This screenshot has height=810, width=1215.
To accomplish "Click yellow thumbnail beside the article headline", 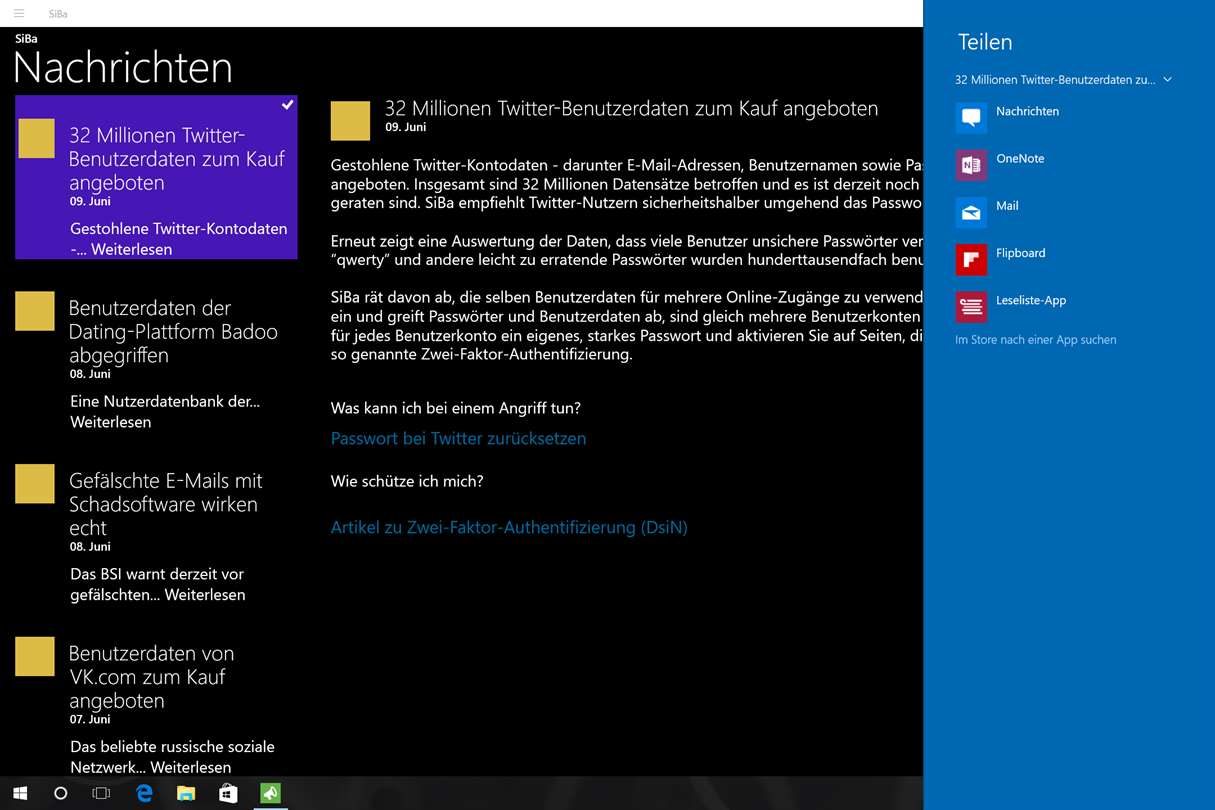I will [350, 120].
